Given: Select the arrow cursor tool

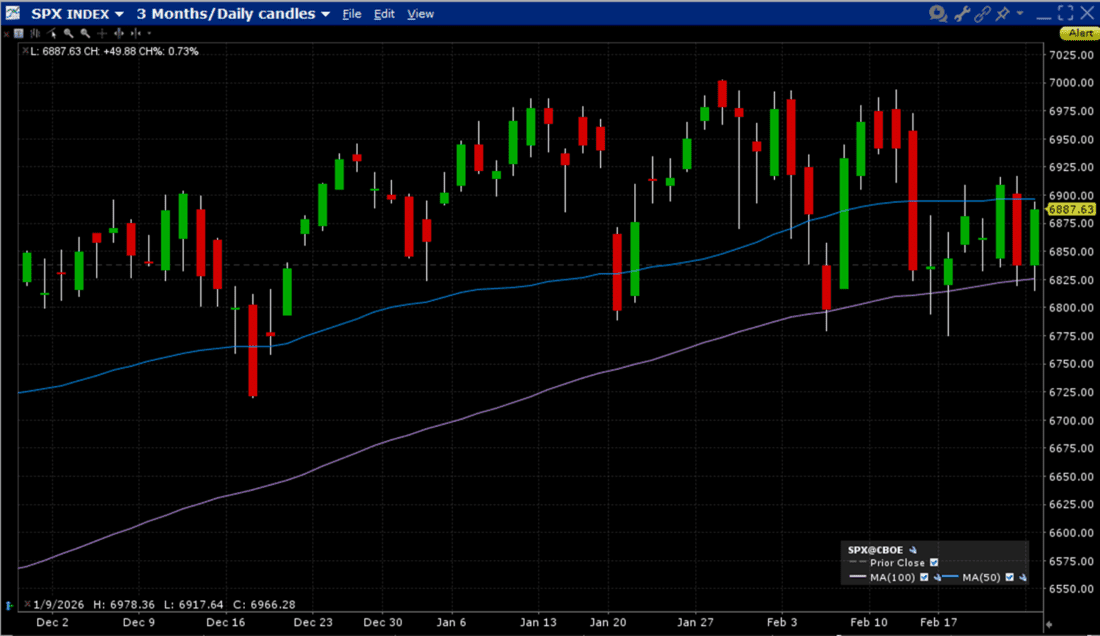Looking at the screenshot, I should pyautogui.click(x=52, y=33).
